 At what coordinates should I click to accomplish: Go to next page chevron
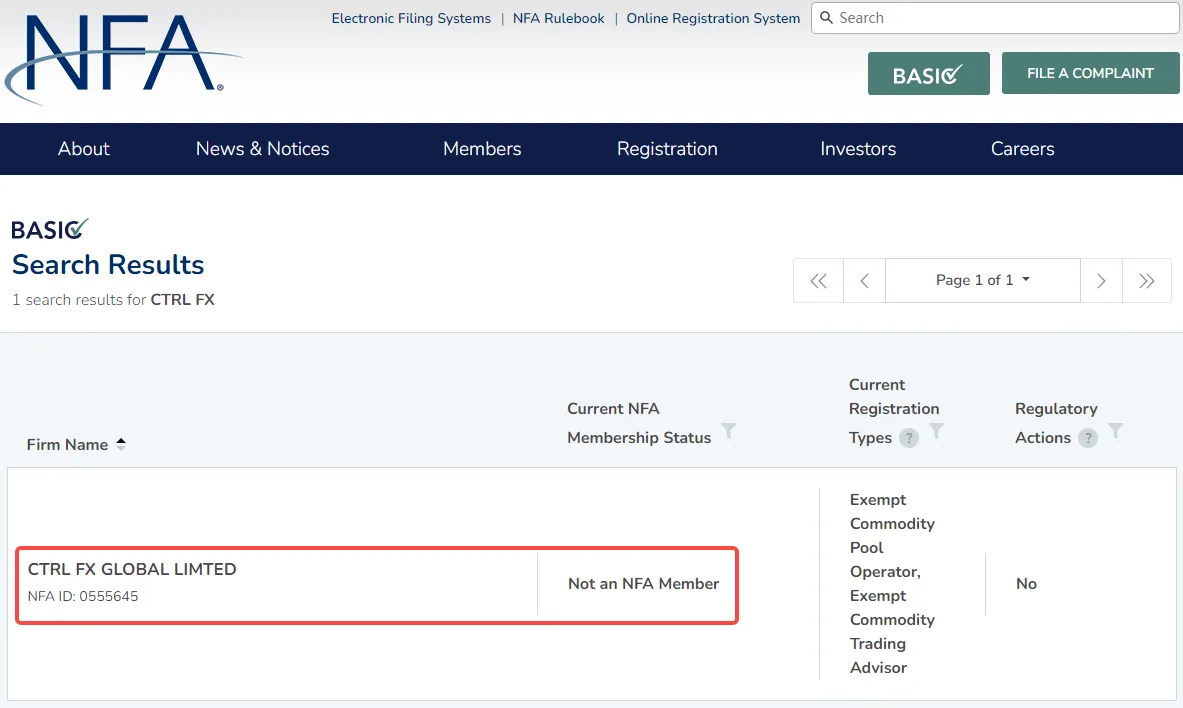pos(1102,281)
